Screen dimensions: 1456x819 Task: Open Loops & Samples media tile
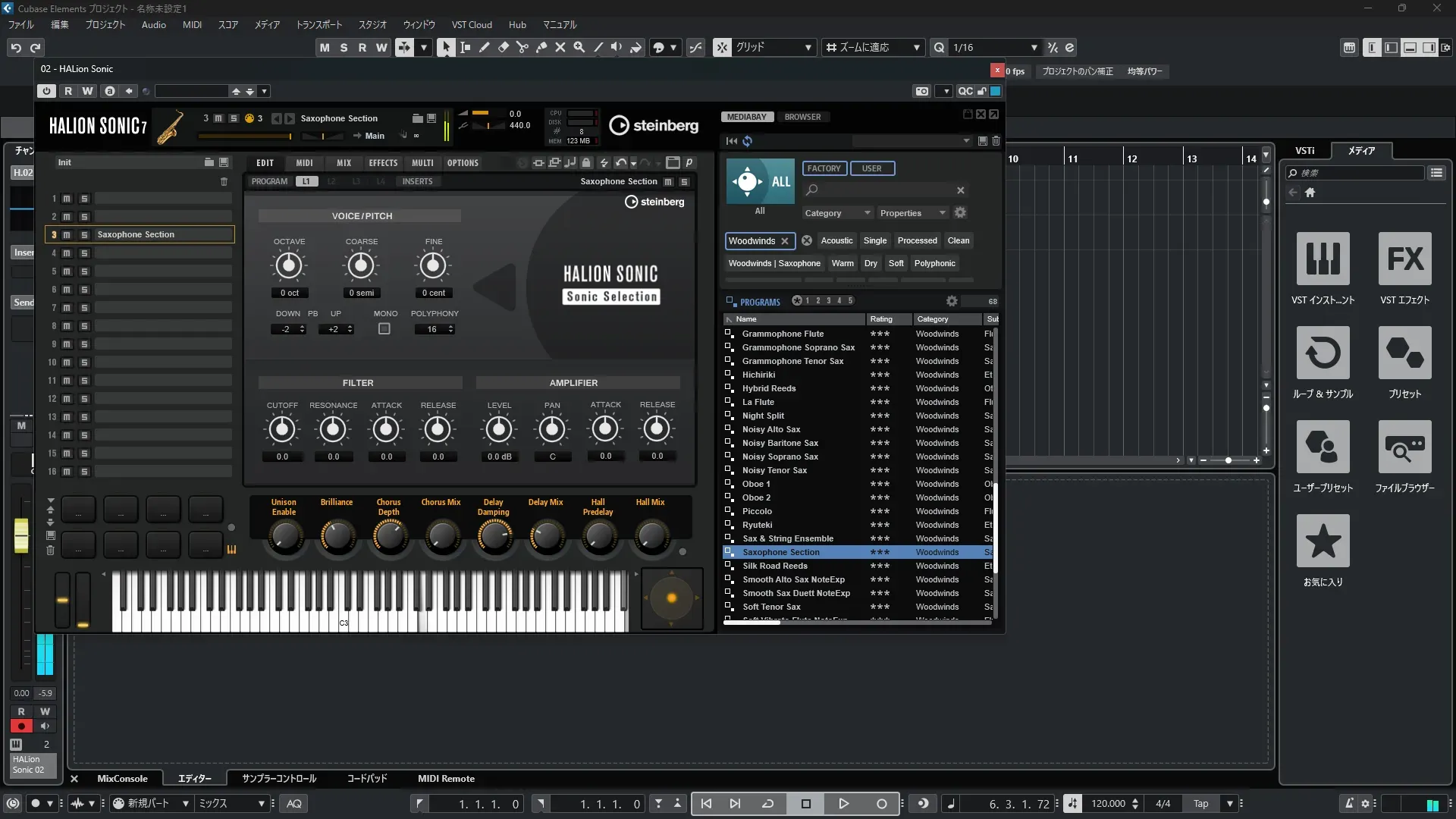(1323, 353)
